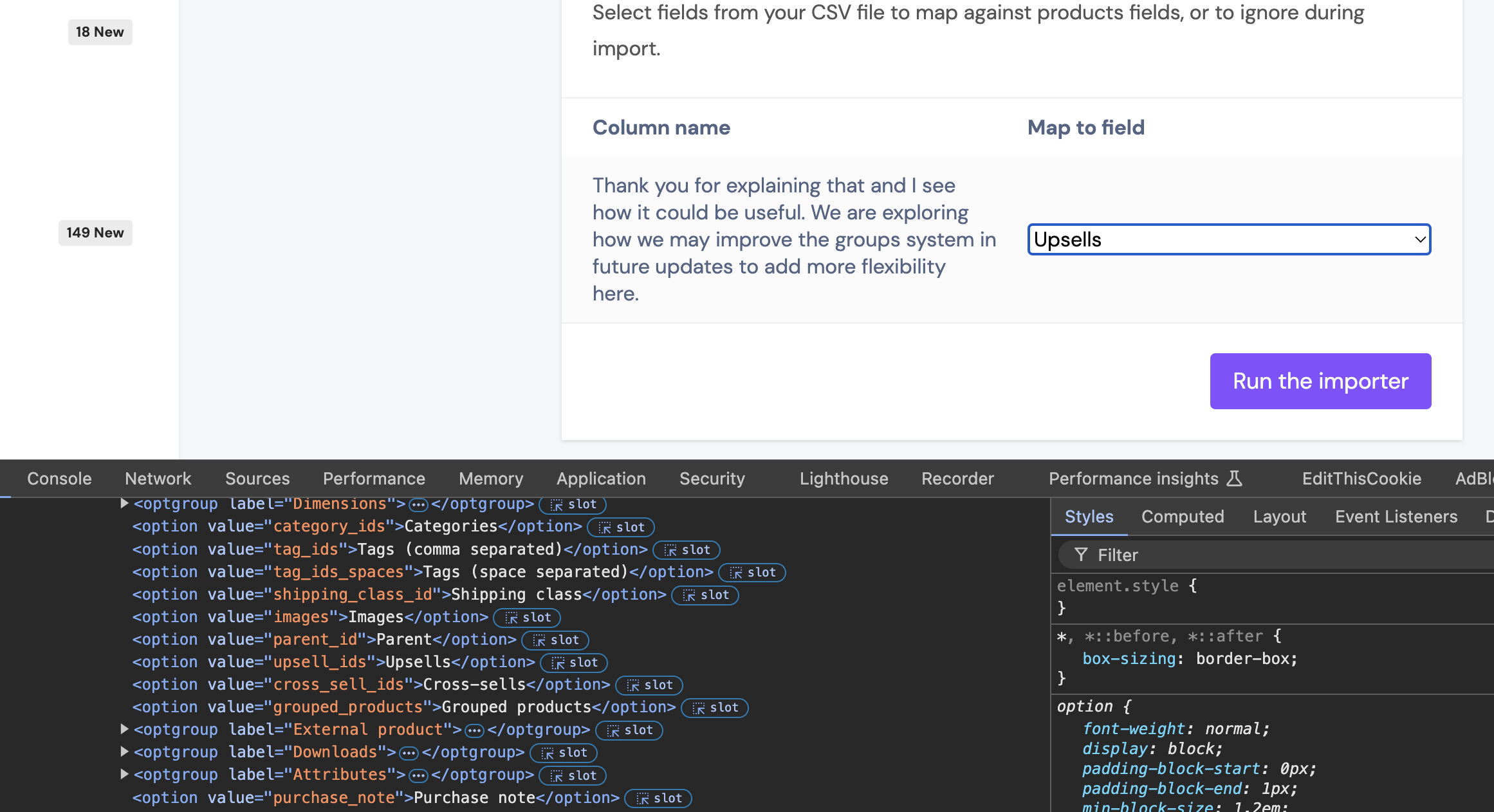
Task: Click slot badge beside the Cross-sells option
Action: point(649,685)
